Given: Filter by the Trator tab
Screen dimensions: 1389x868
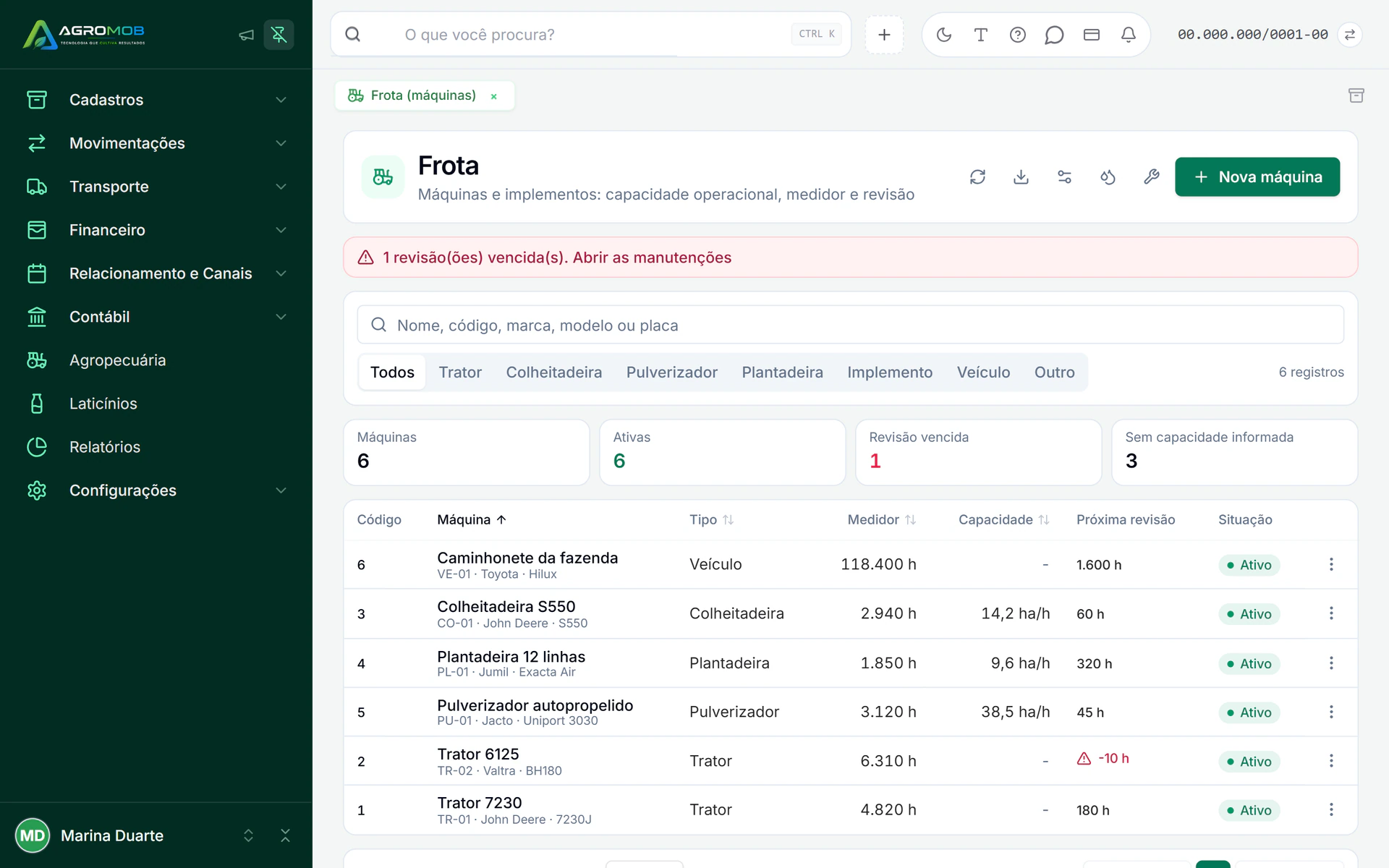Looking at the screenshot, I should [460, 373].
